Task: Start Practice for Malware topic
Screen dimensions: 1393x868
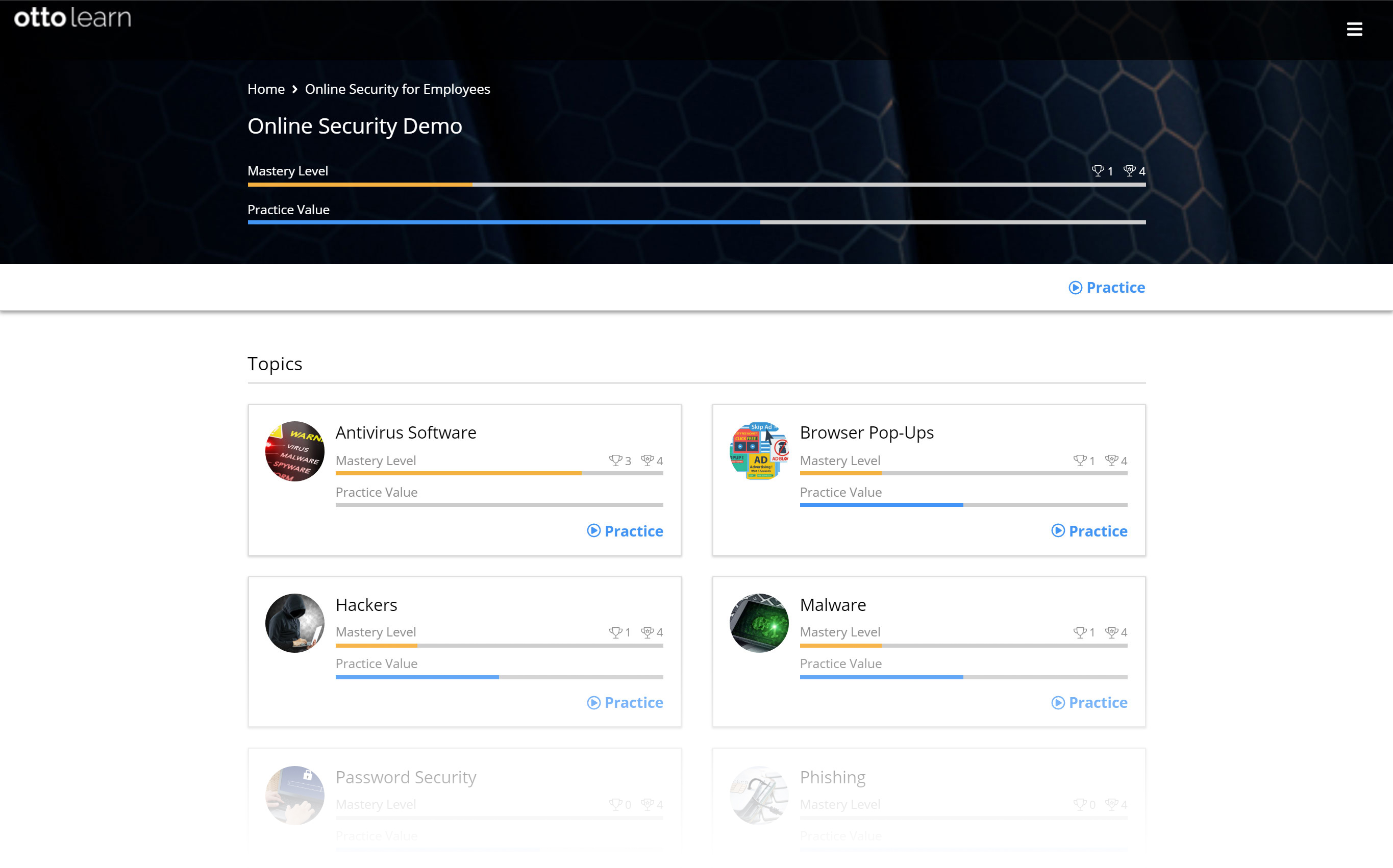Action: tap(1089, 703)
